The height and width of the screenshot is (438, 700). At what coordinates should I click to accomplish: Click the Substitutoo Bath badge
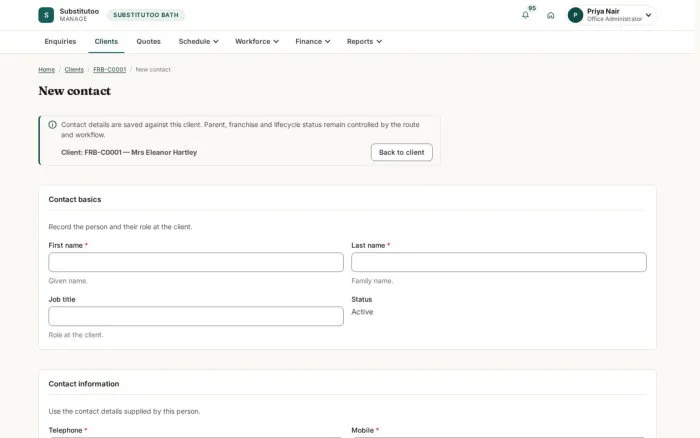146,15
